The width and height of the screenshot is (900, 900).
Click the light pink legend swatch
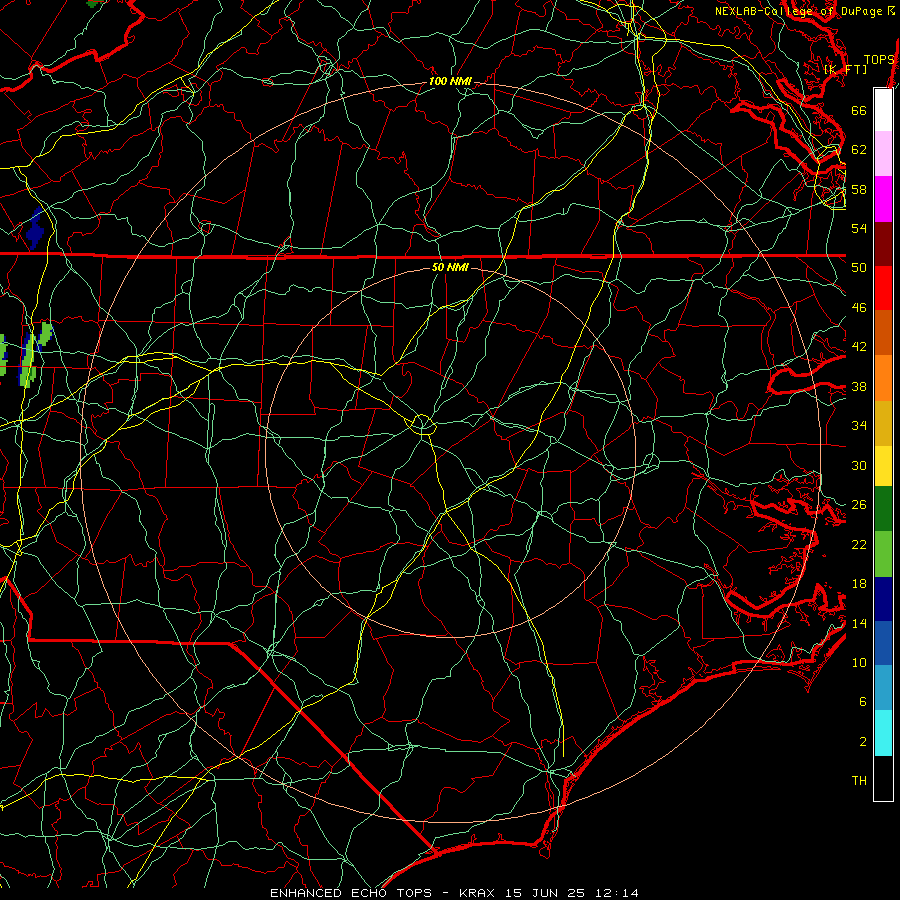point(883,154)
